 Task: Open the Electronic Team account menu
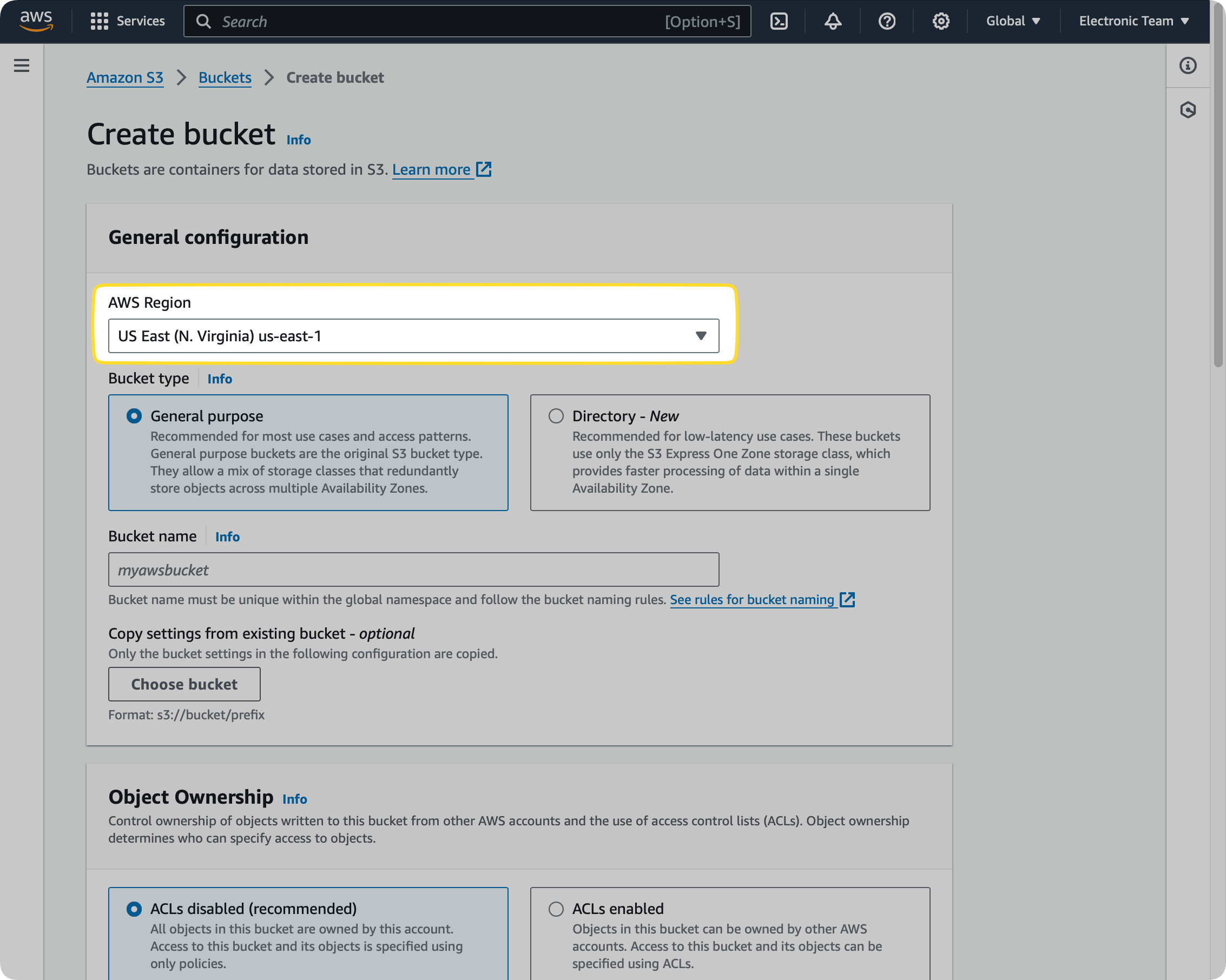coord(1133,21)
